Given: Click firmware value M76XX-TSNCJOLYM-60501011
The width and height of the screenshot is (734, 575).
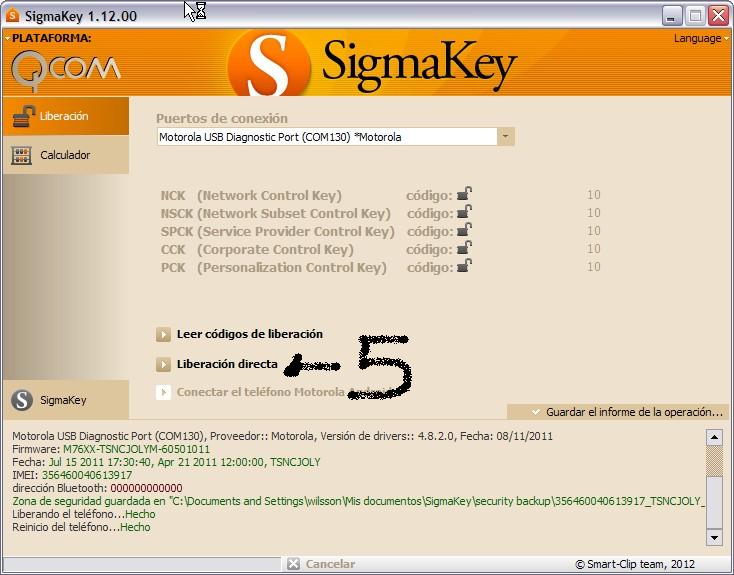Looking at the screenshot, I should [x=136, y=449].
